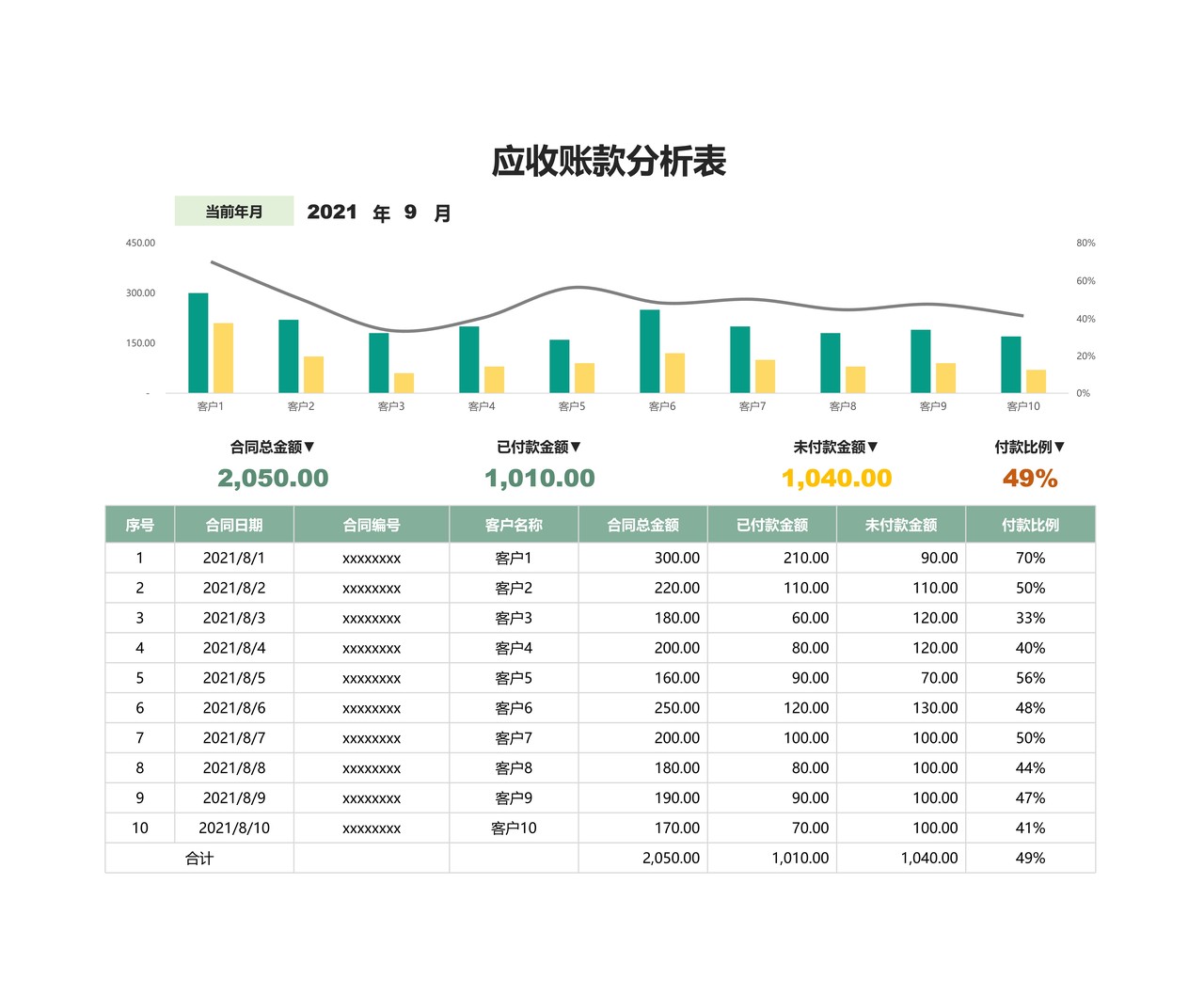Open the 未付款金额 dropdown arrow
Screen dimensions: 1204x994
[873, 447]
